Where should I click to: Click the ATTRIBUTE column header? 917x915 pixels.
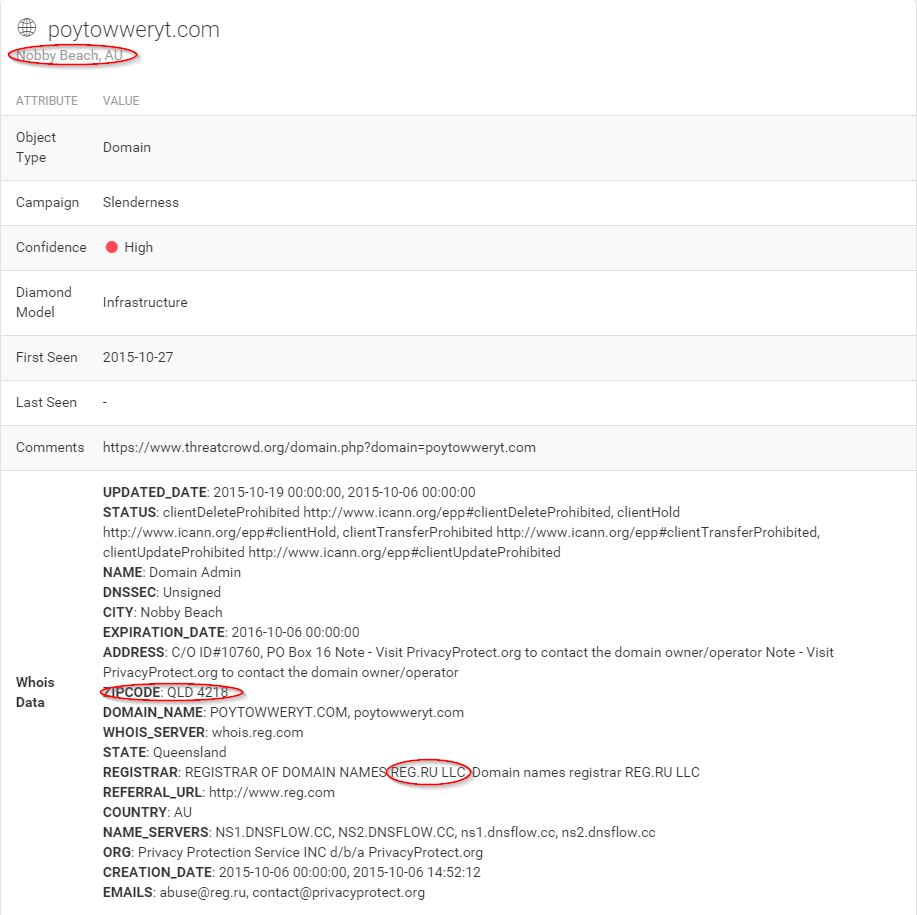coord(47,101)
